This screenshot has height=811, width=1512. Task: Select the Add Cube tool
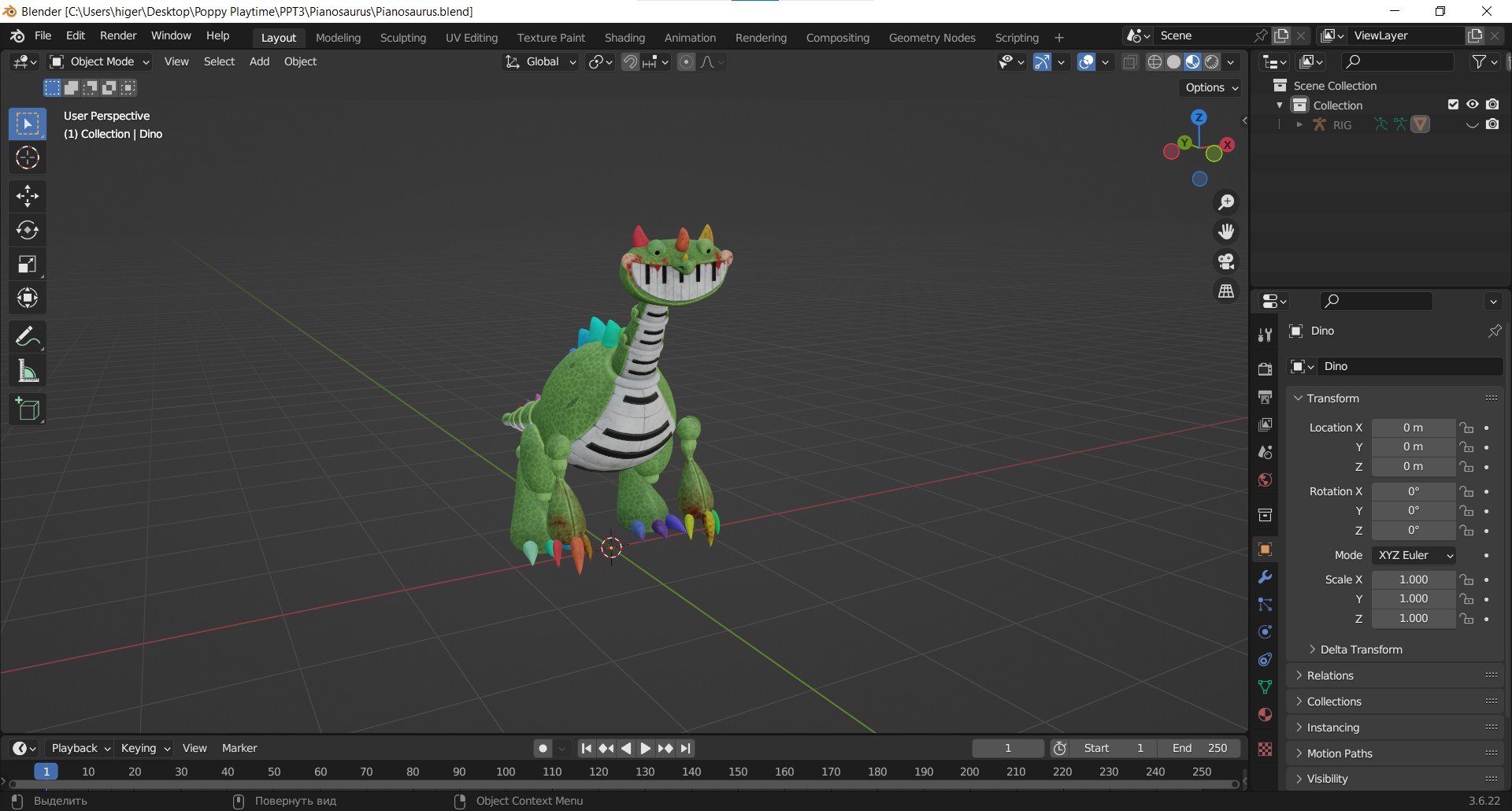tap(28, 409)
